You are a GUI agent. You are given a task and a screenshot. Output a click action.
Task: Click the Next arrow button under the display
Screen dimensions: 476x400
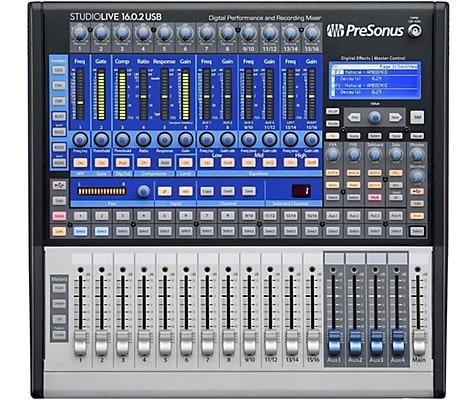(x=395, y=118)
